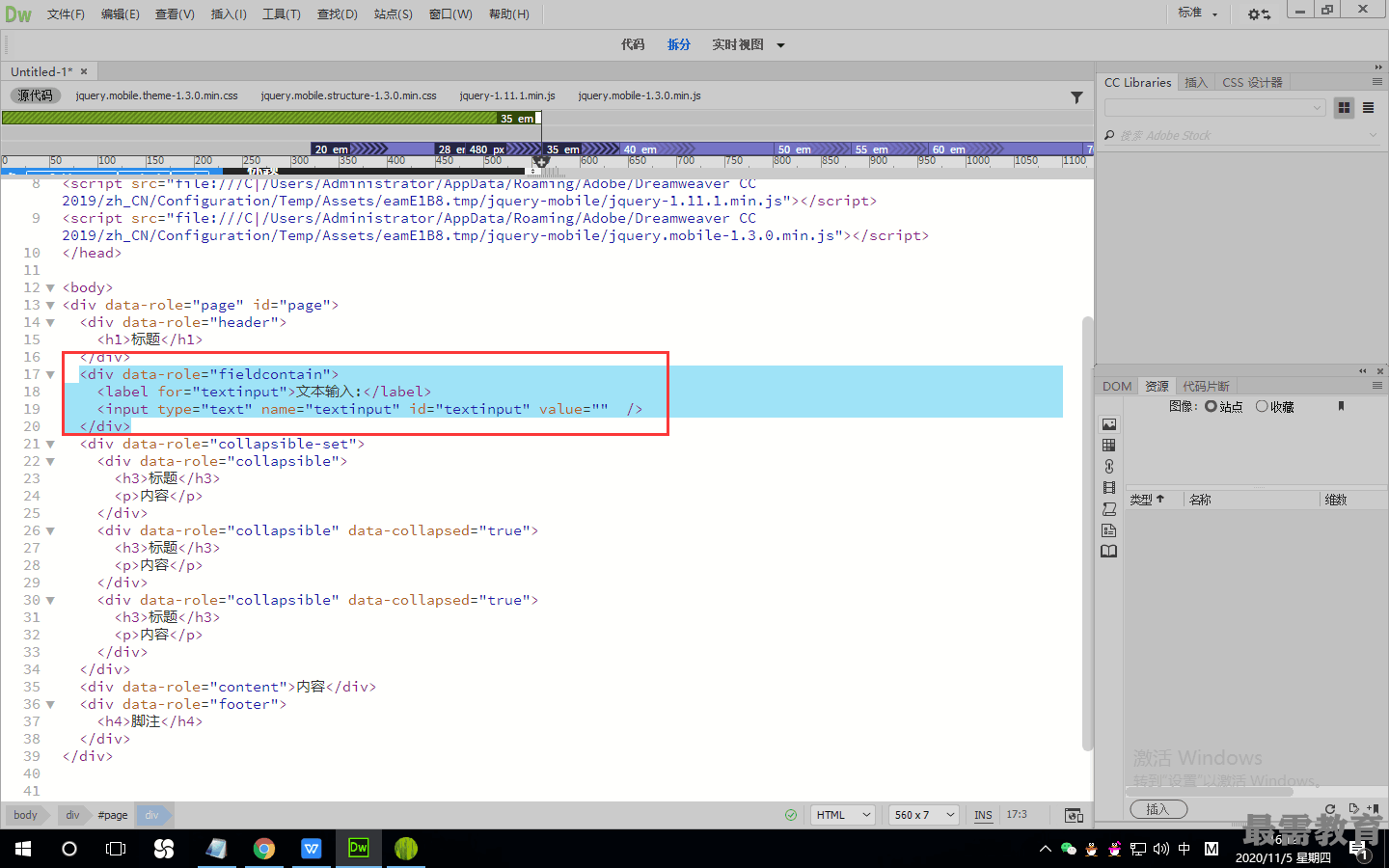This screenshot has height=868, width=1389.
Task: Open the 编辑(E) menu
Action: [x=121, y=14]
